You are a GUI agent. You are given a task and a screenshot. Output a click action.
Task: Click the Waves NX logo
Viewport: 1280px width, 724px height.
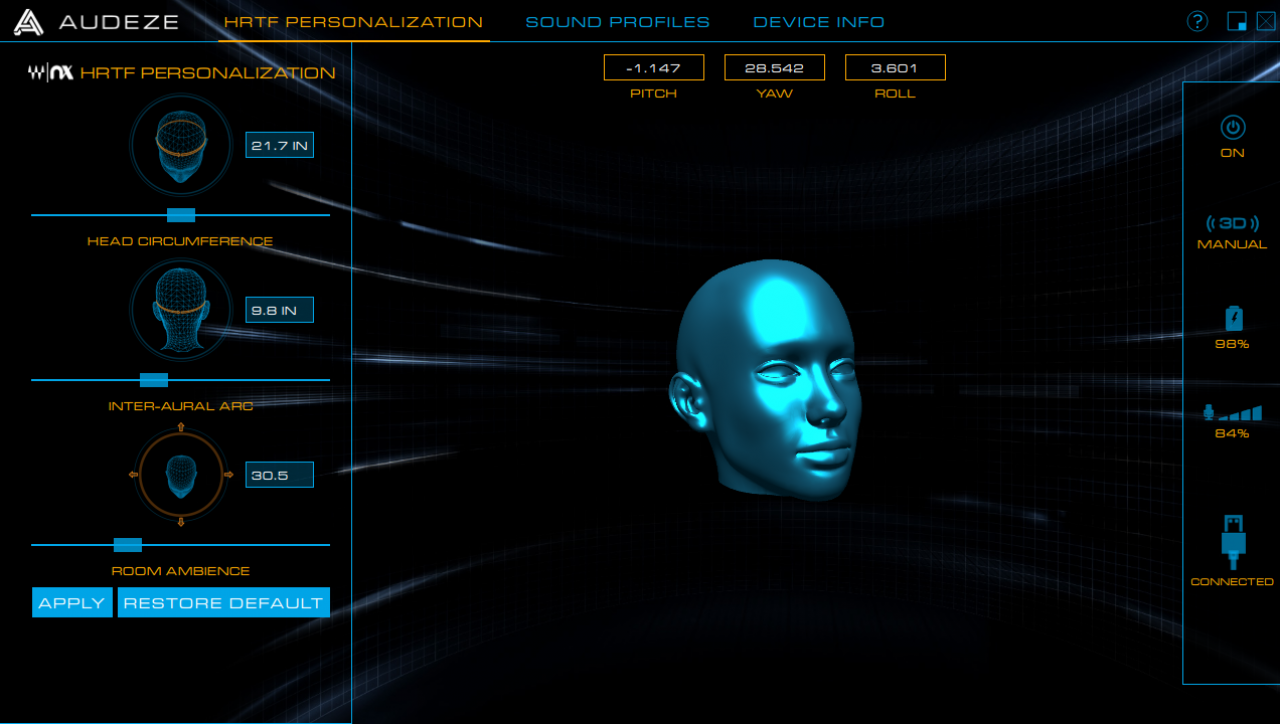(x=51, y=73)
